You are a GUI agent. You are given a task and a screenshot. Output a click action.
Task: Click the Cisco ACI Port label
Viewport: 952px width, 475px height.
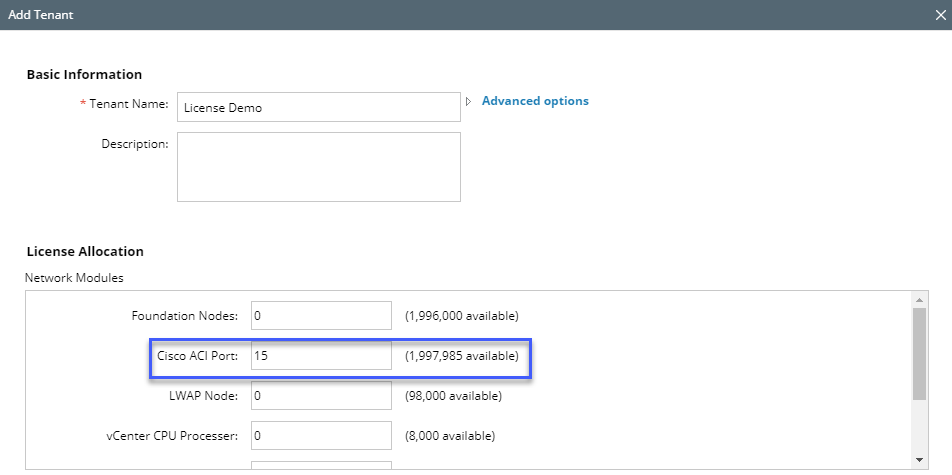coord(197,356)
